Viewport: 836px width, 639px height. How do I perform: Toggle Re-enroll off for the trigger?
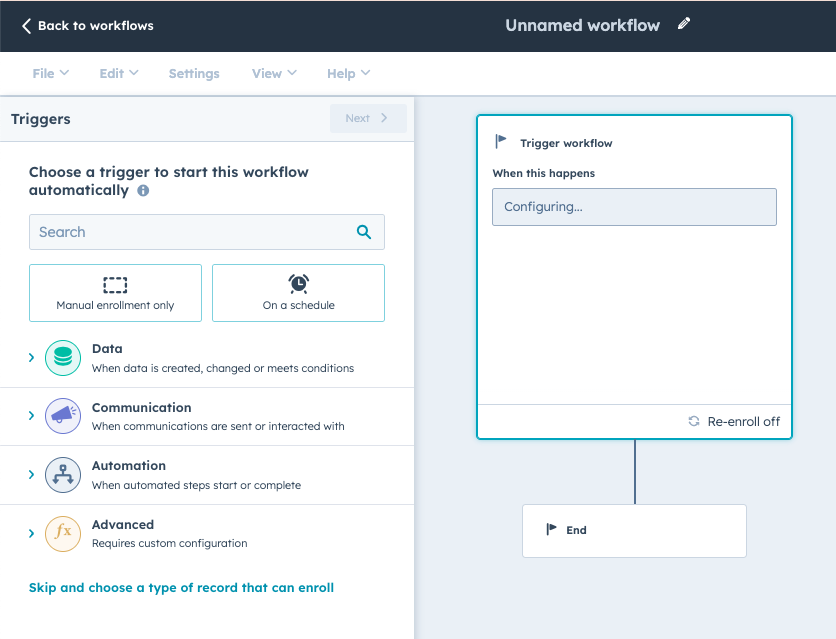[x=734, y=421]
